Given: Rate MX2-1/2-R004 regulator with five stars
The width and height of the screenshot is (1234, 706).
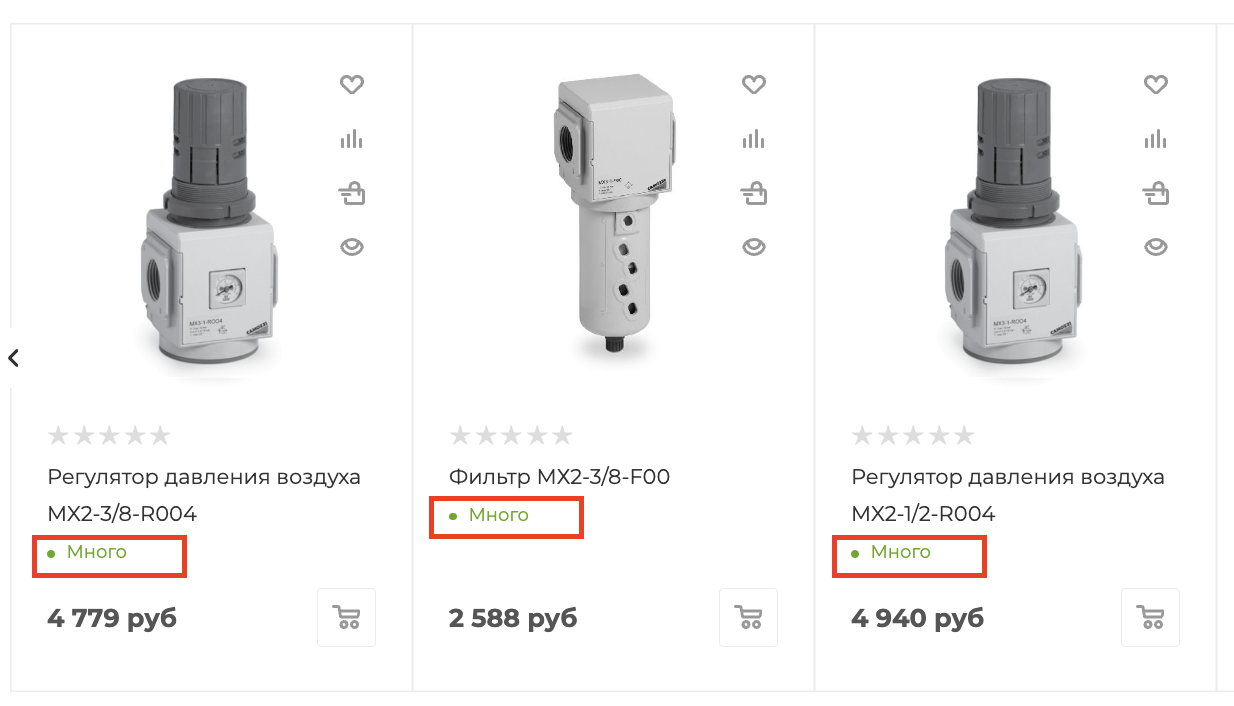Looking at the screenshot, I should [x=963, y=435].
